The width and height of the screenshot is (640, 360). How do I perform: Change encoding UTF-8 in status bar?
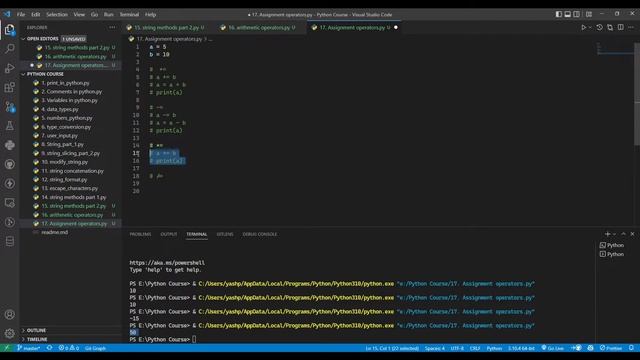(x=457, y=348)
